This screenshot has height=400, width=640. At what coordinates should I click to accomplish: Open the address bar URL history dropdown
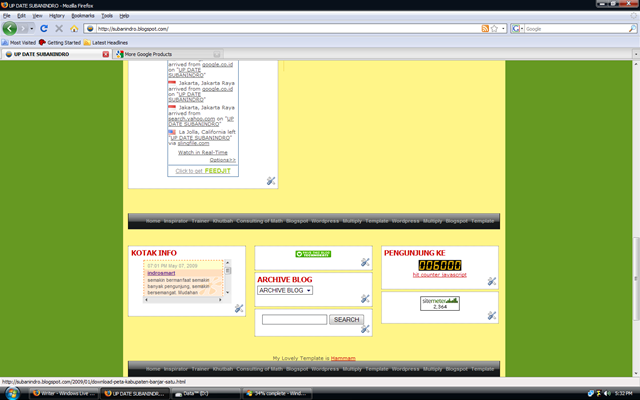pos(503,29)
